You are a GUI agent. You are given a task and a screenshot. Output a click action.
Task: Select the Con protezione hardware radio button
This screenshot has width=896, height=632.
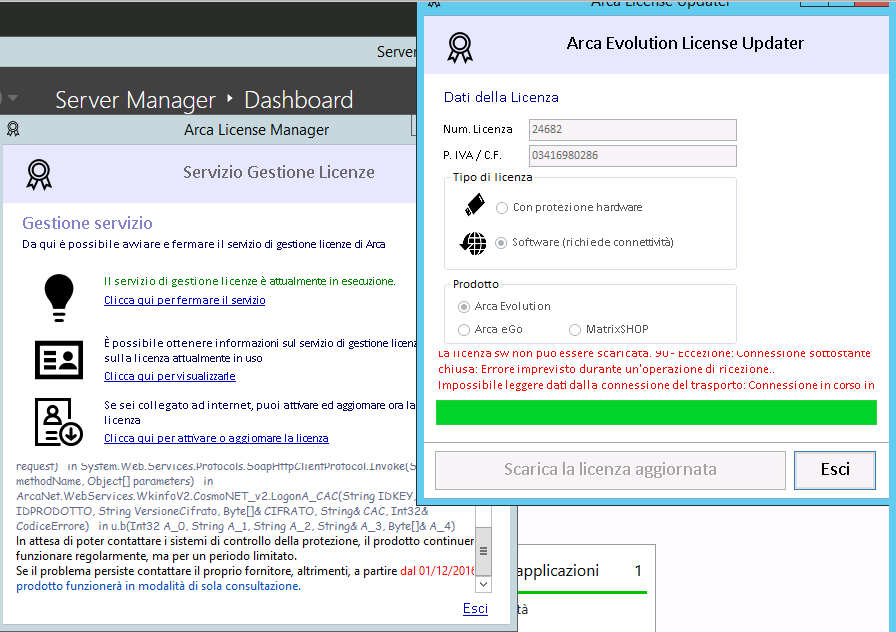[x=502, y=207]
